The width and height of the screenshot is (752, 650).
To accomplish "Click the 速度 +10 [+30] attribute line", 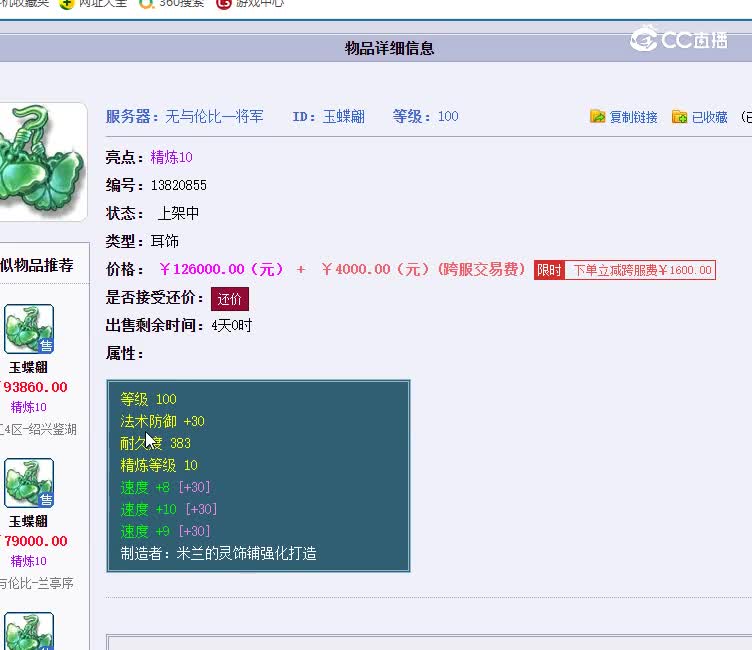I will [x=168, y=509].
